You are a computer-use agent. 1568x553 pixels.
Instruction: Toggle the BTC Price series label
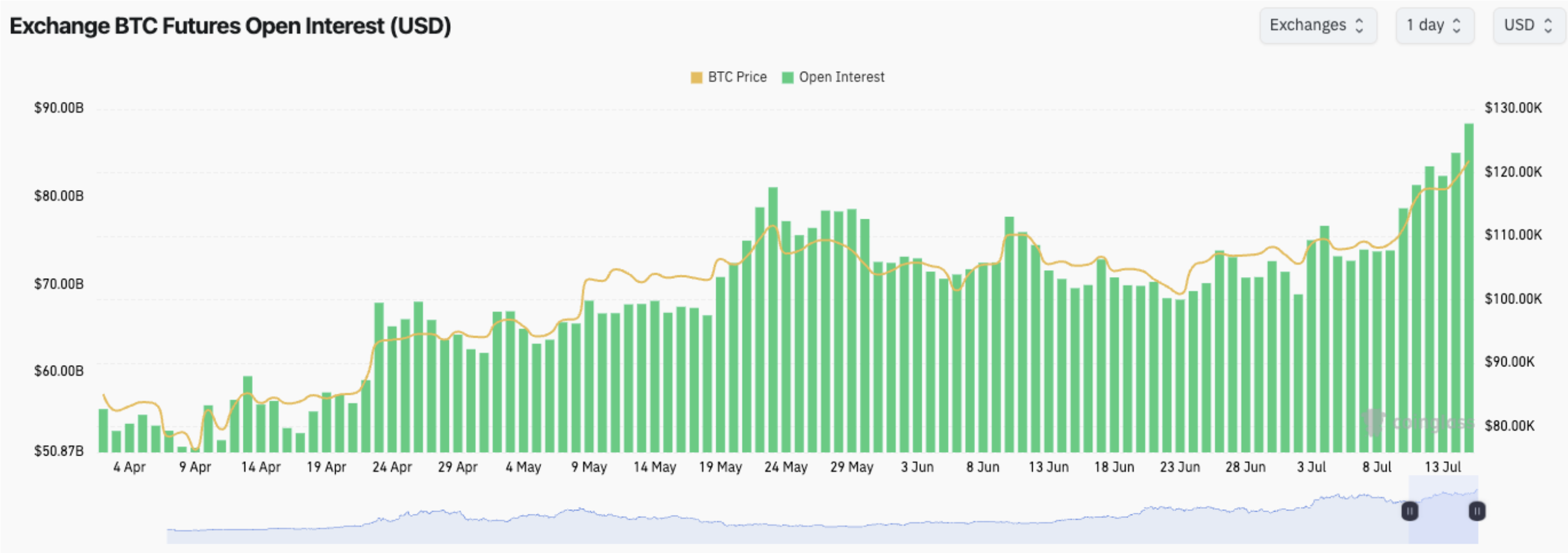(x=737, y=77)
